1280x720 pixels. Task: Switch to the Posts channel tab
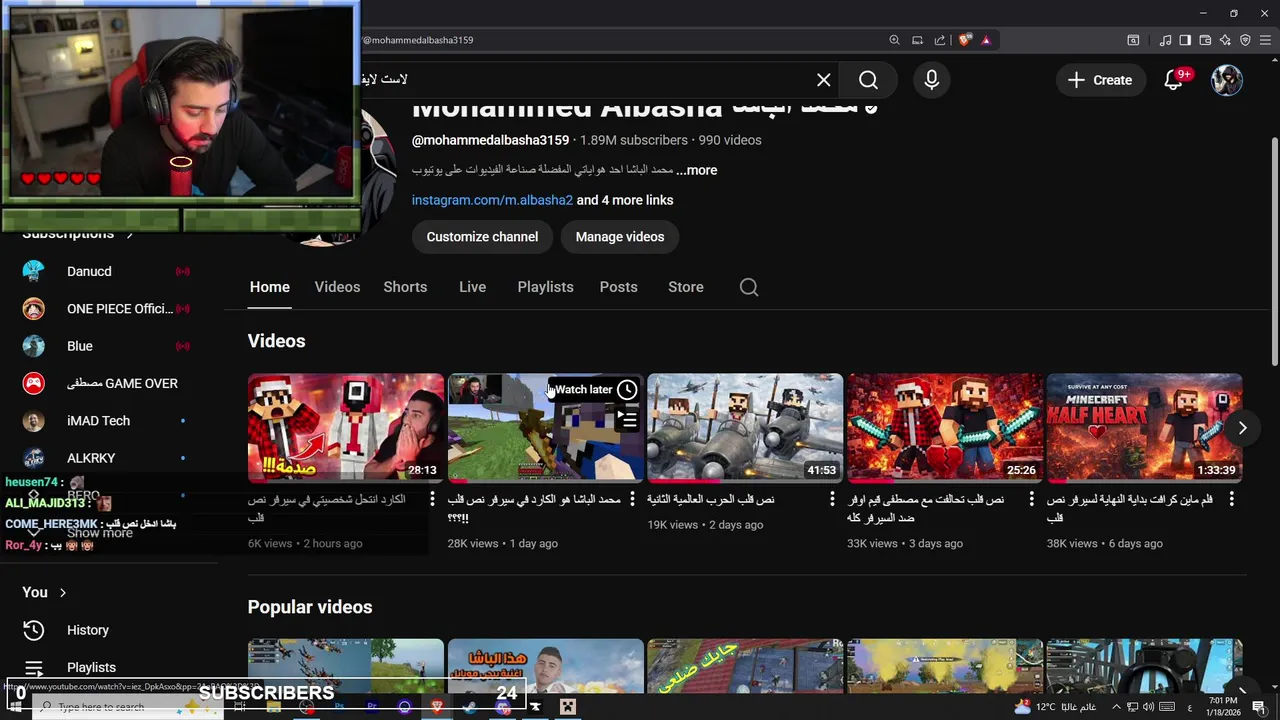coord(618,287)
